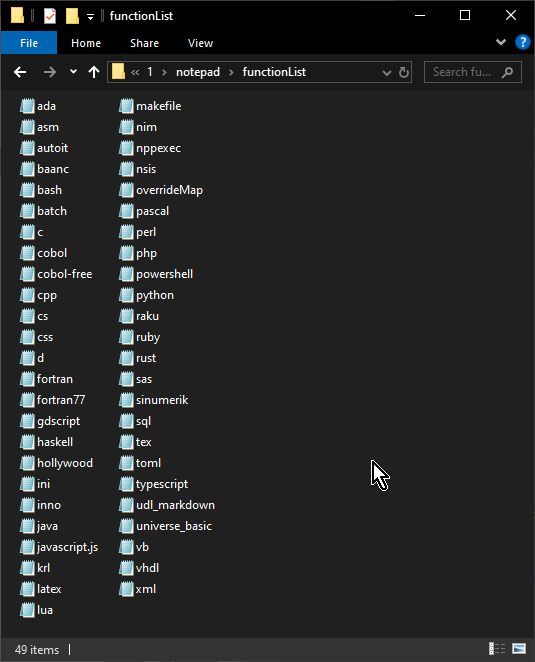
Task: Switch to the Share ribbon tab
Action: 144,43
